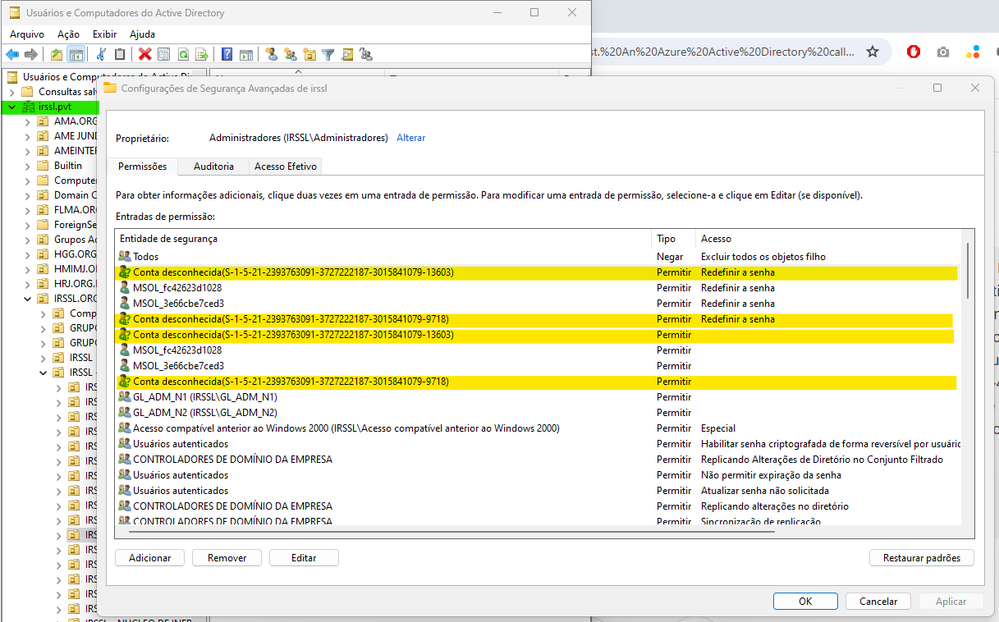Click the Alterar owner link
This screenshot has height=622, width=999.
tap(411, 138)
